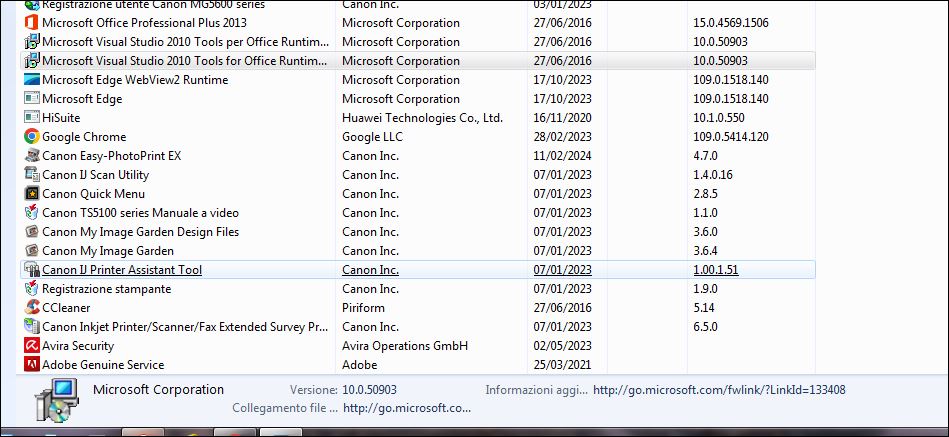The image size is (949, 437).
Task: Click publisher Adobe cell
Action: pyautogui.click(x=360, y=365)
